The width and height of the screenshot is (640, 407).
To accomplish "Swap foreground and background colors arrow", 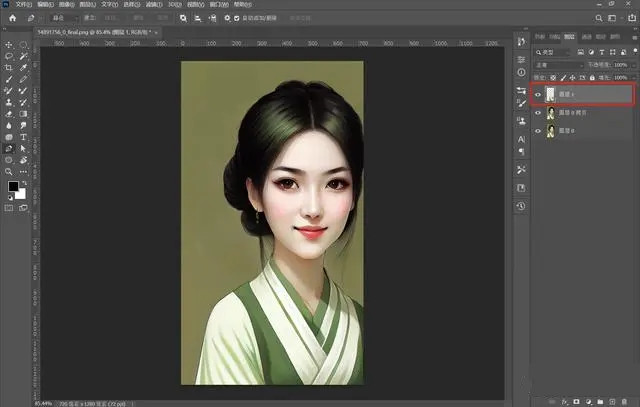I will tap(24, 183).
